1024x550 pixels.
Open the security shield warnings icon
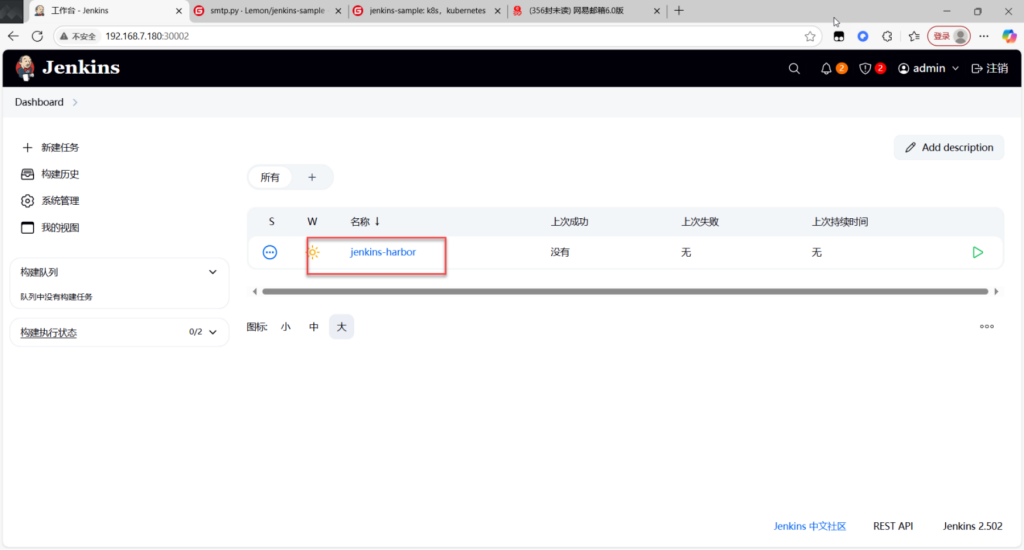[866, 69]
